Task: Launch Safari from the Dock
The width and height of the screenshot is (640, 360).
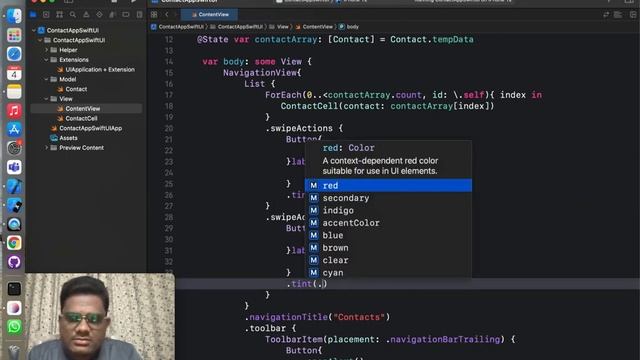Action: (14, 54)
